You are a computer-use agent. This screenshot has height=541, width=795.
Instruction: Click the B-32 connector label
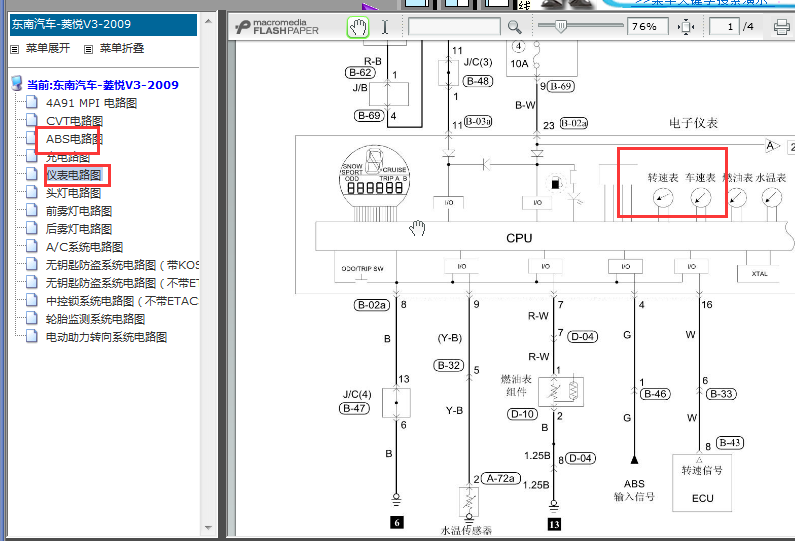[449, 365]
